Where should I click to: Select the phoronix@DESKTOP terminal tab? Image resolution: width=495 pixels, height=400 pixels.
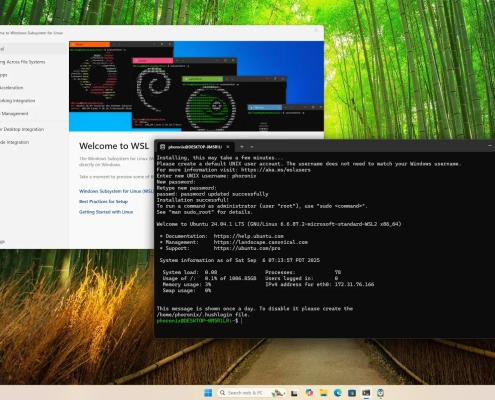pos(194,147)
